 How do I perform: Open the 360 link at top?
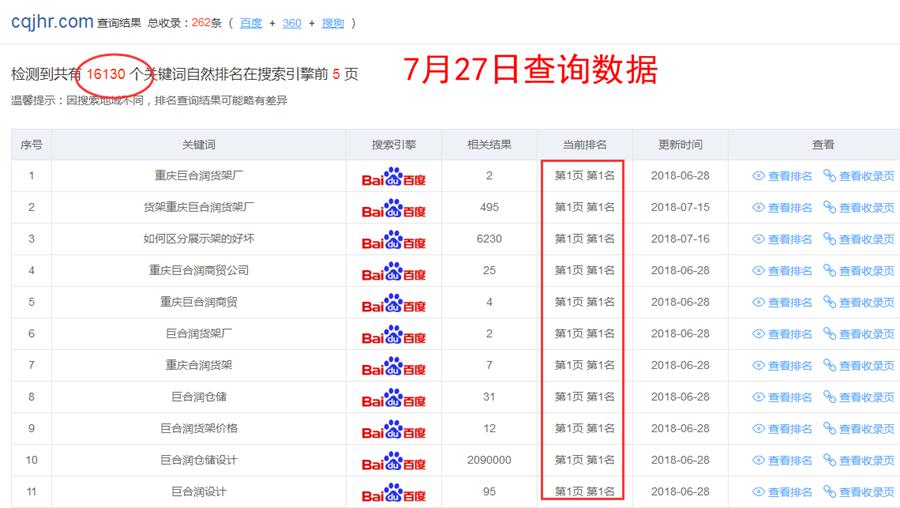pos(291,23)
